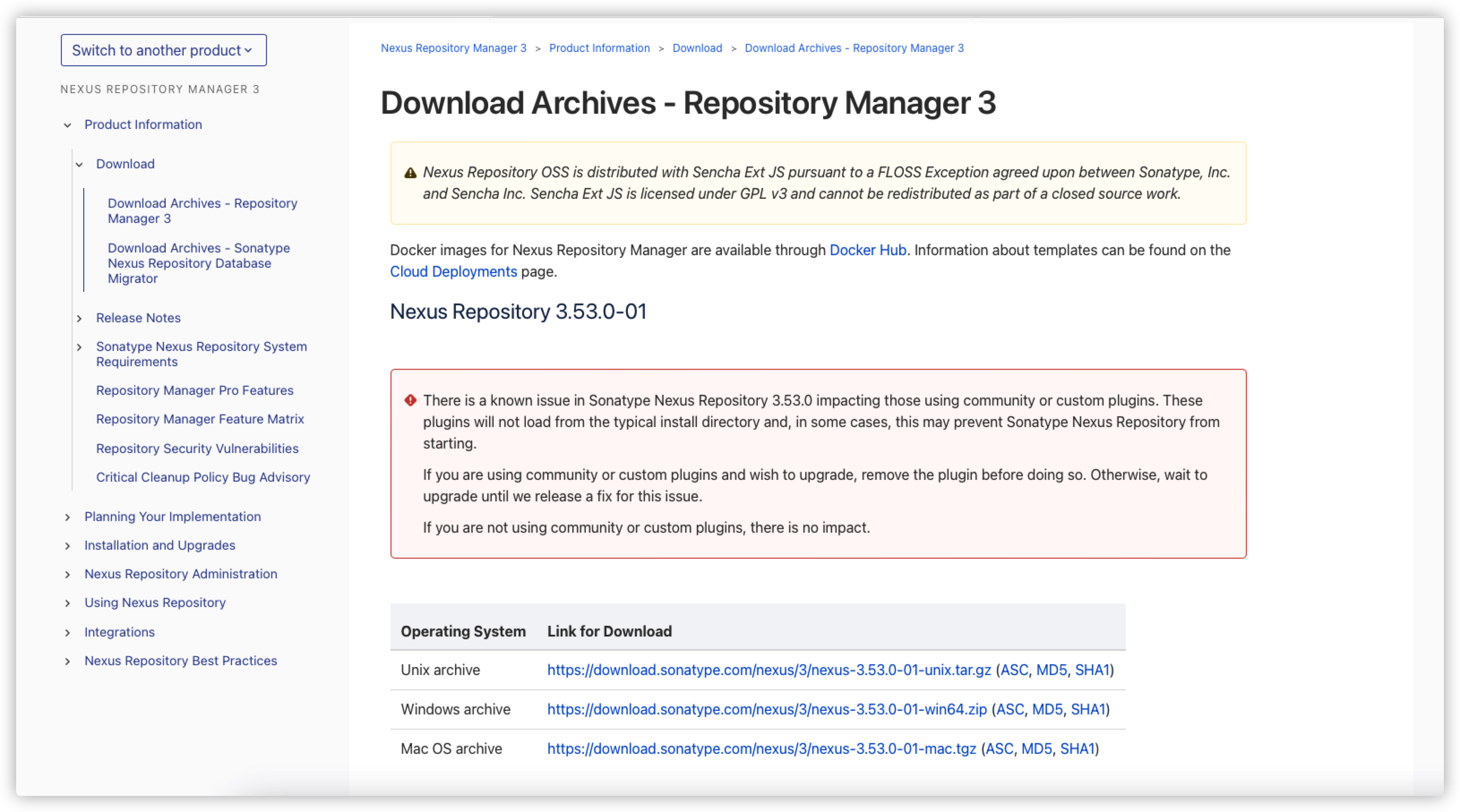The width and height of the screenshot is (1460, 812).
Task: Open the Download sidebar item
Action: pyautogui.click(x=125, y=164)
